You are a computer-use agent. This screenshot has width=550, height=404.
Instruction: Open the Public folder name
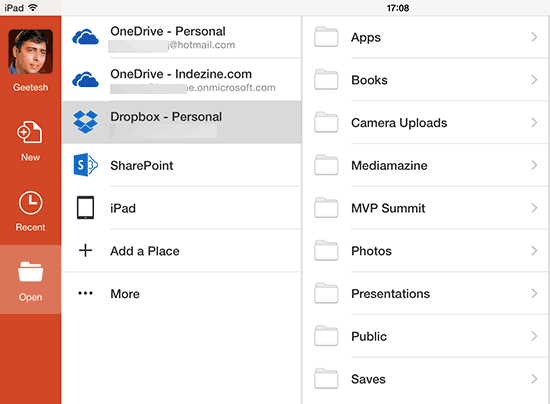coord(369,337)
